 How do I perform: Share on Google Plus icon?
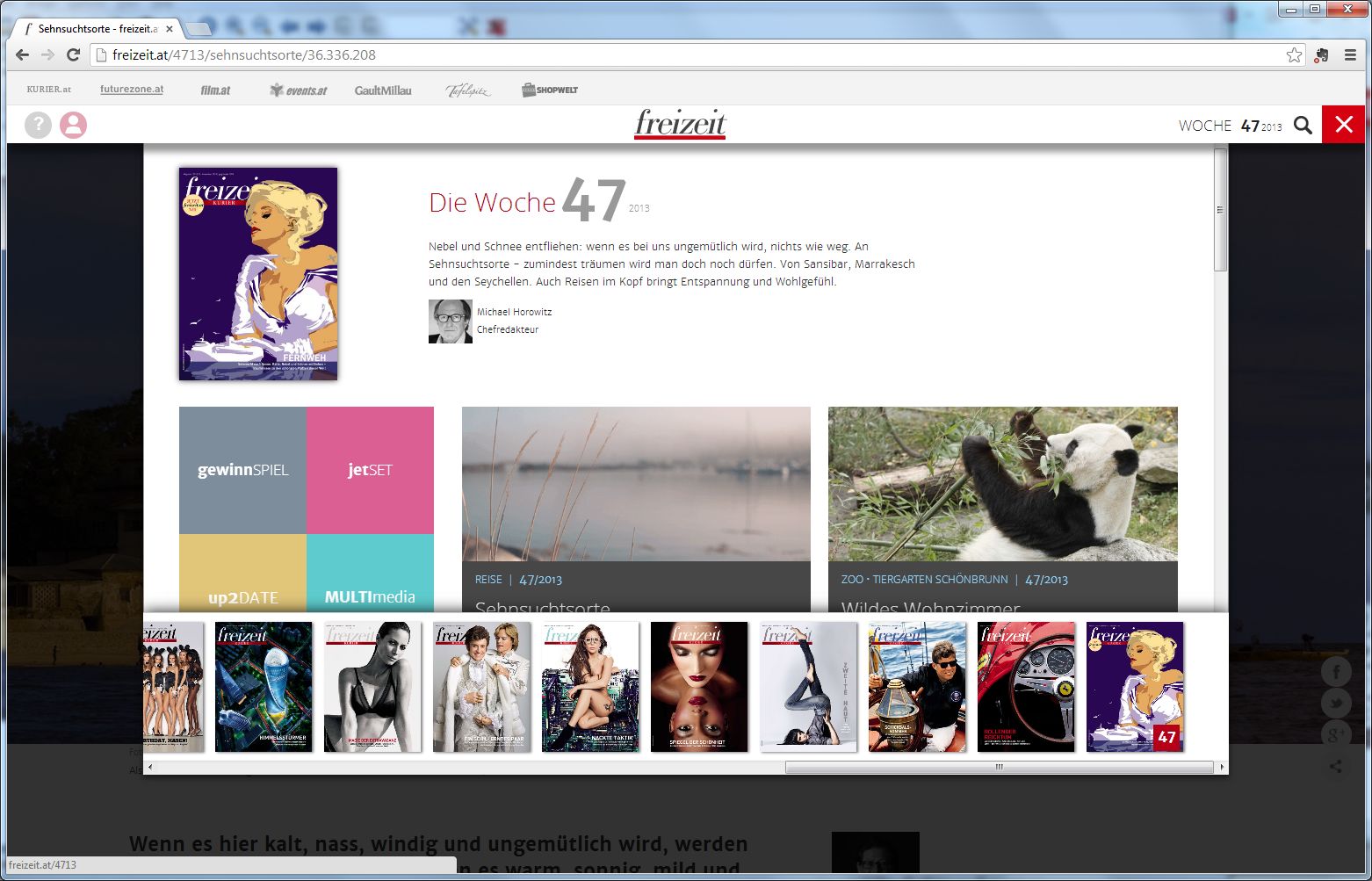point(1336,734)
